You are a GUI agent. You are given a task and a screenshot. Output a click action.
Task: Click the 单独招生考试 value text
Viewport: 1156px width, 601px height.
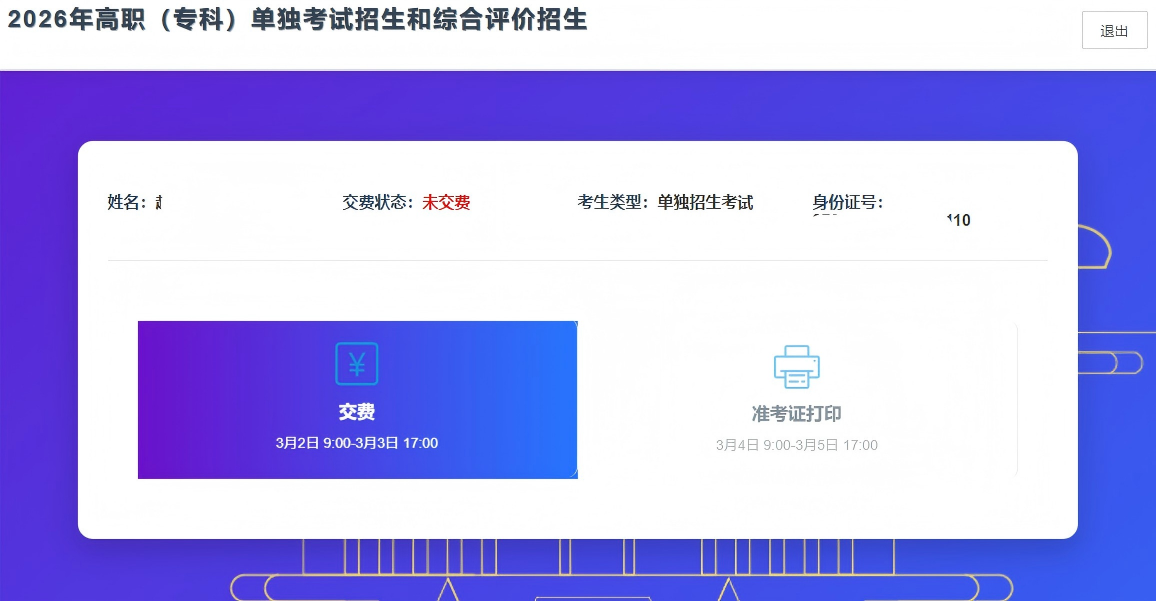705,202
